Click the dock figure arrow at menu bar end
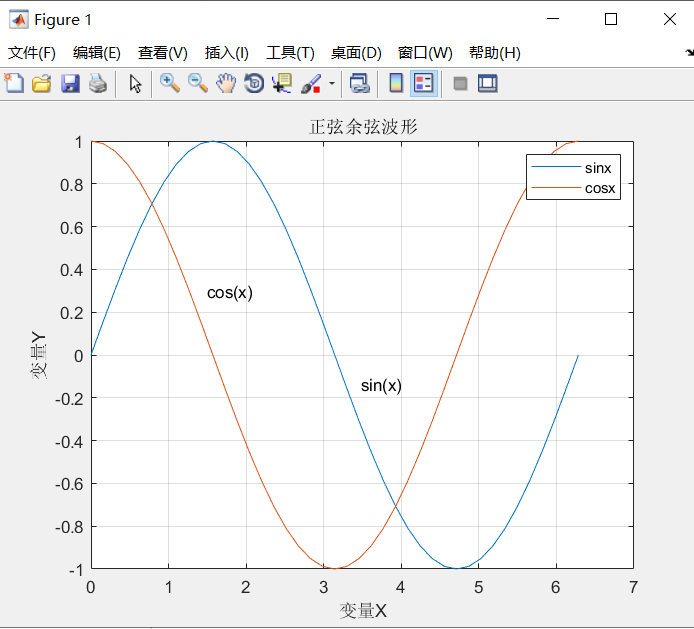Screen dimensions: 694x629 (689, 53)
